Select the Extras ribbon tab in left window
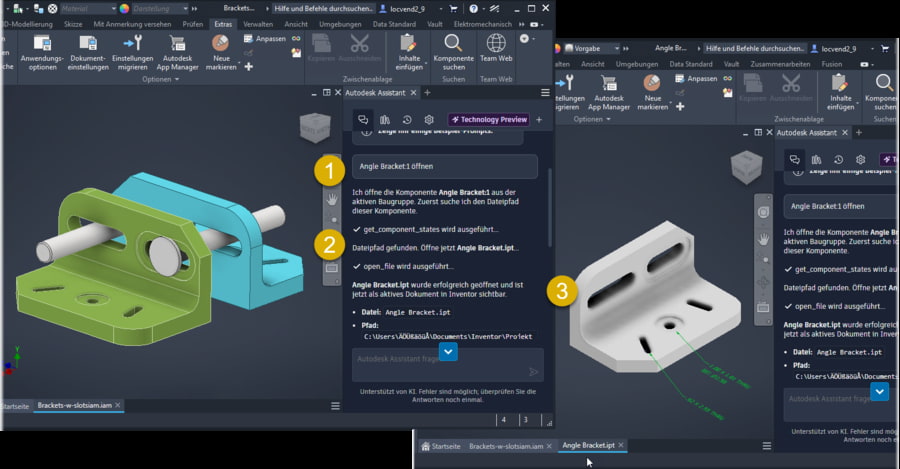The width and height of the screenshot is (900, 469). pyautogui.click(x=223, y=24)
